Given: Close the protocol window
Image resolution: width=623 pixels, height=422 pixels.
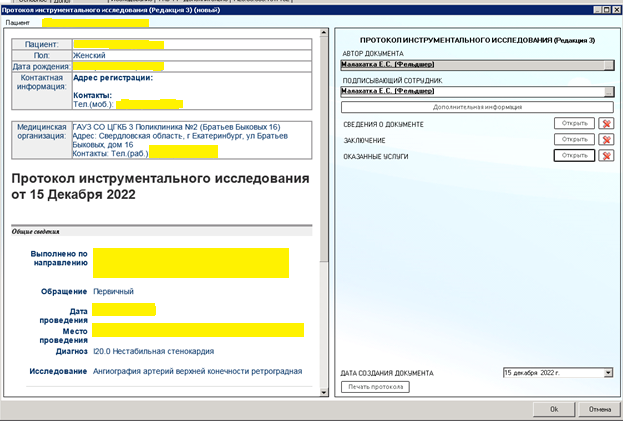Looking at the screenshot, I should pyautogui.click(x=616, y=10).
